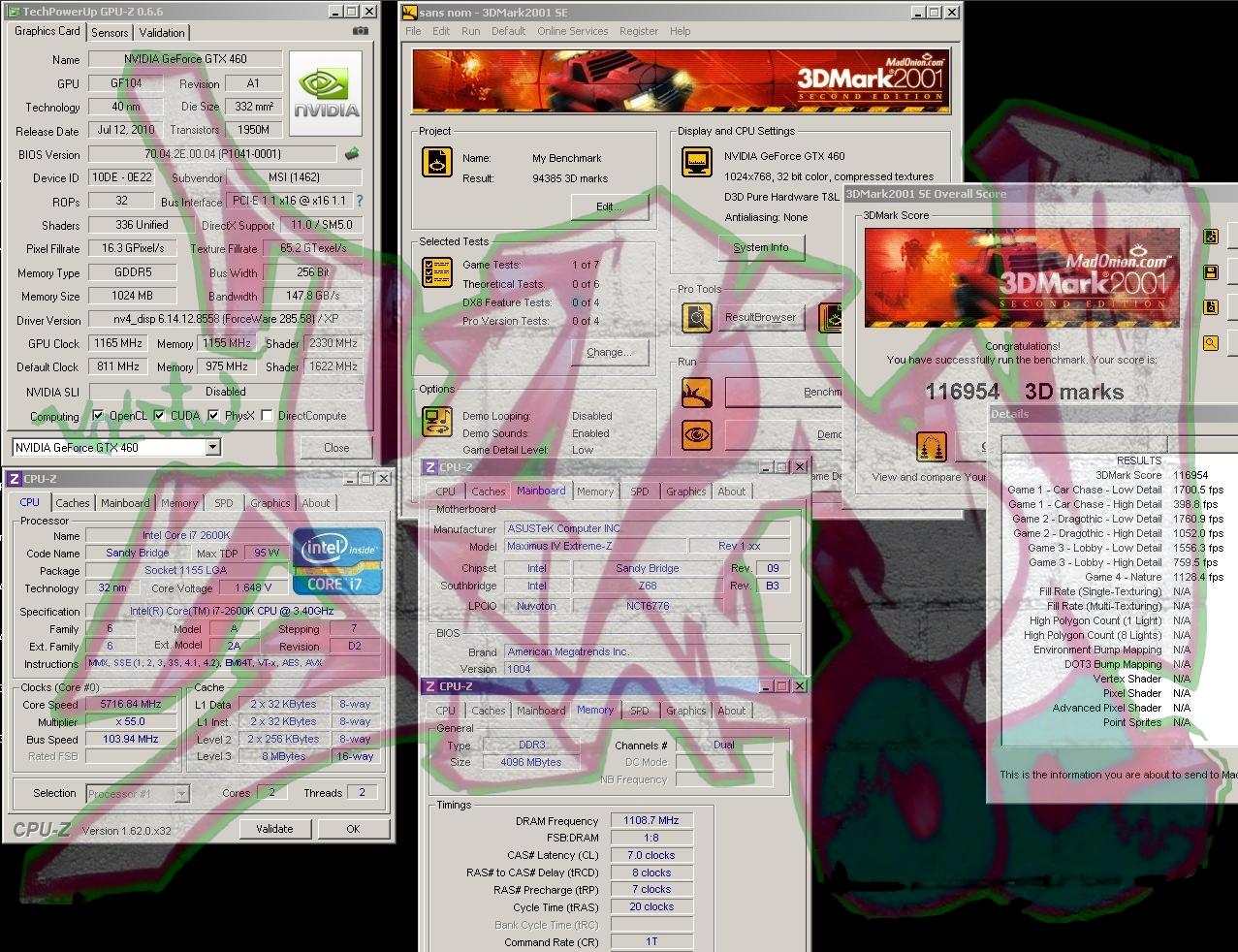Click the Edit... button in the Project section
This screenshot has height=952, width=1238.
(609, 206)
